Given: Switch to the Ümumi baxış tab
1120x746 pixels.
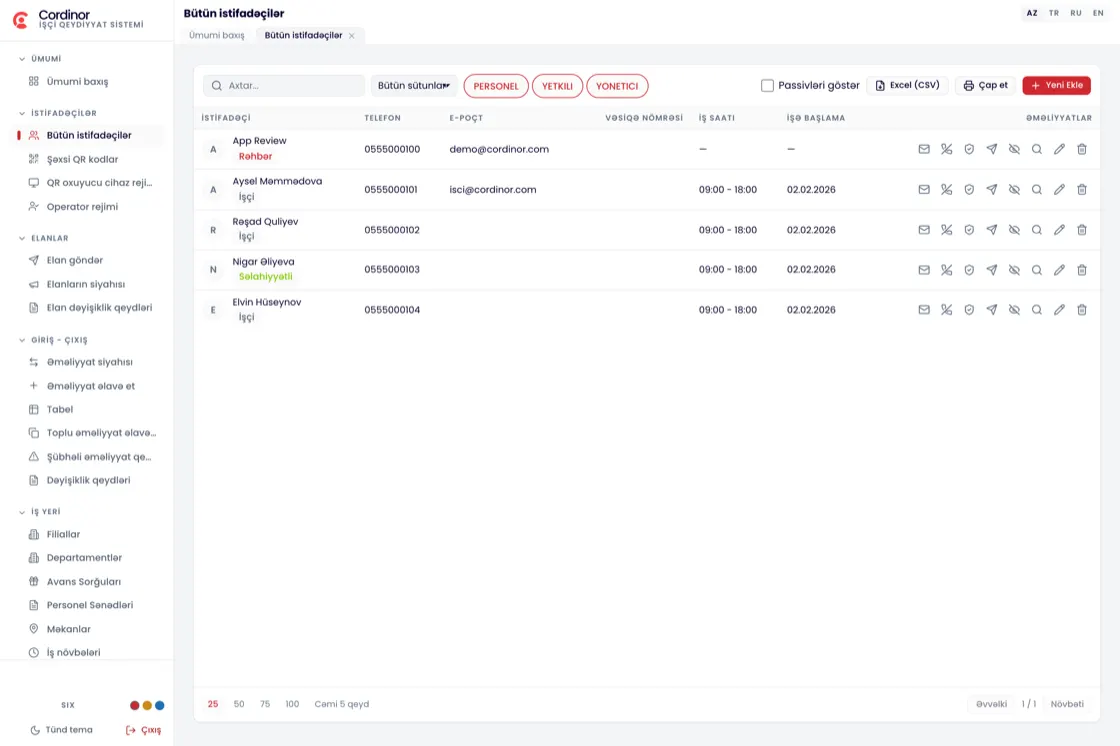Looking at the screenshot, I should [x=216, y=35].
